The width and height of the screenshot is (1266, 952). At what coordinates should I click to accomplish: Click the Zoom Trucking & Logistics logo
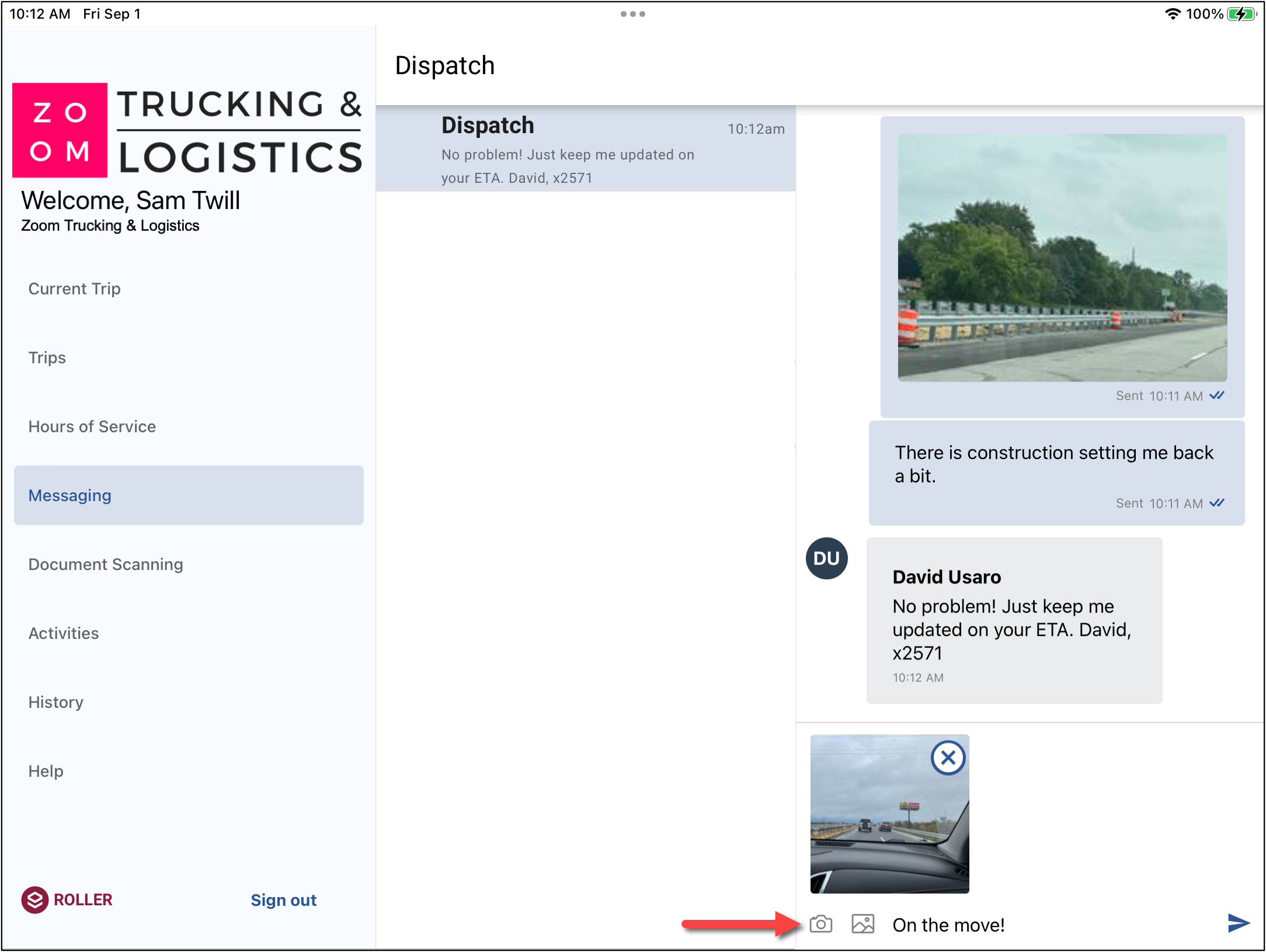pyautogui.click(x=187, y=130)
